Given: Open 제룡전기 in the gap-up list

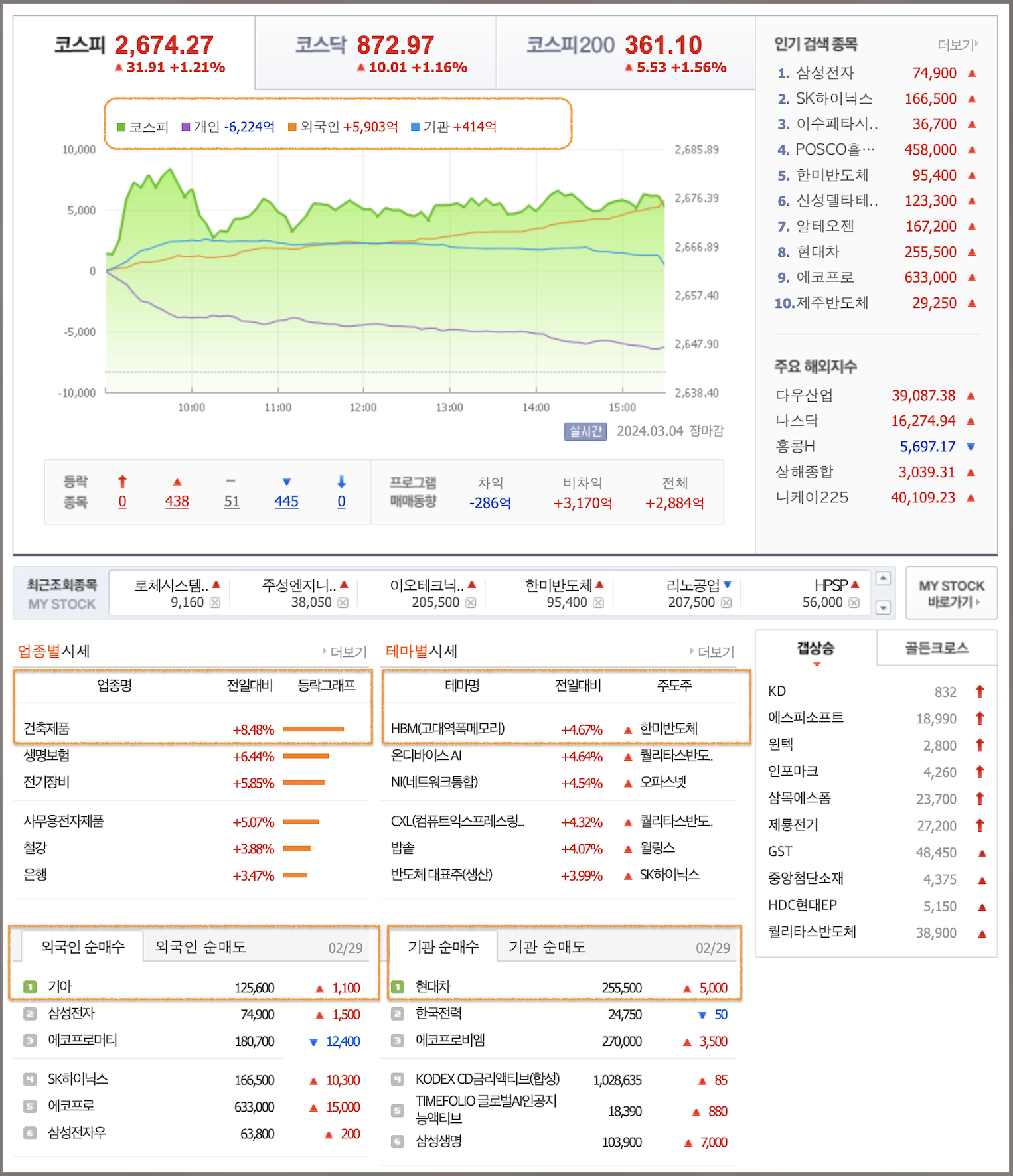Looking at the screenshot, I should click(793, 825).
